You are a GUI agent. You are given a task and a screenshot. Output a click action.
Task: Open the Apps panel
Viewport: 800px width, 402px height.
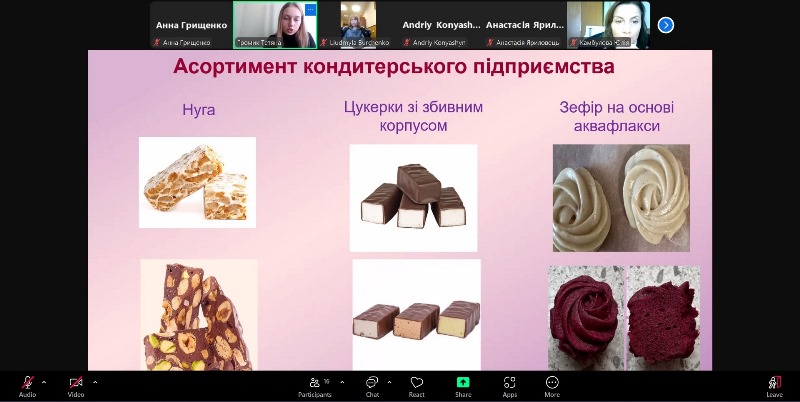pos(509,386)
